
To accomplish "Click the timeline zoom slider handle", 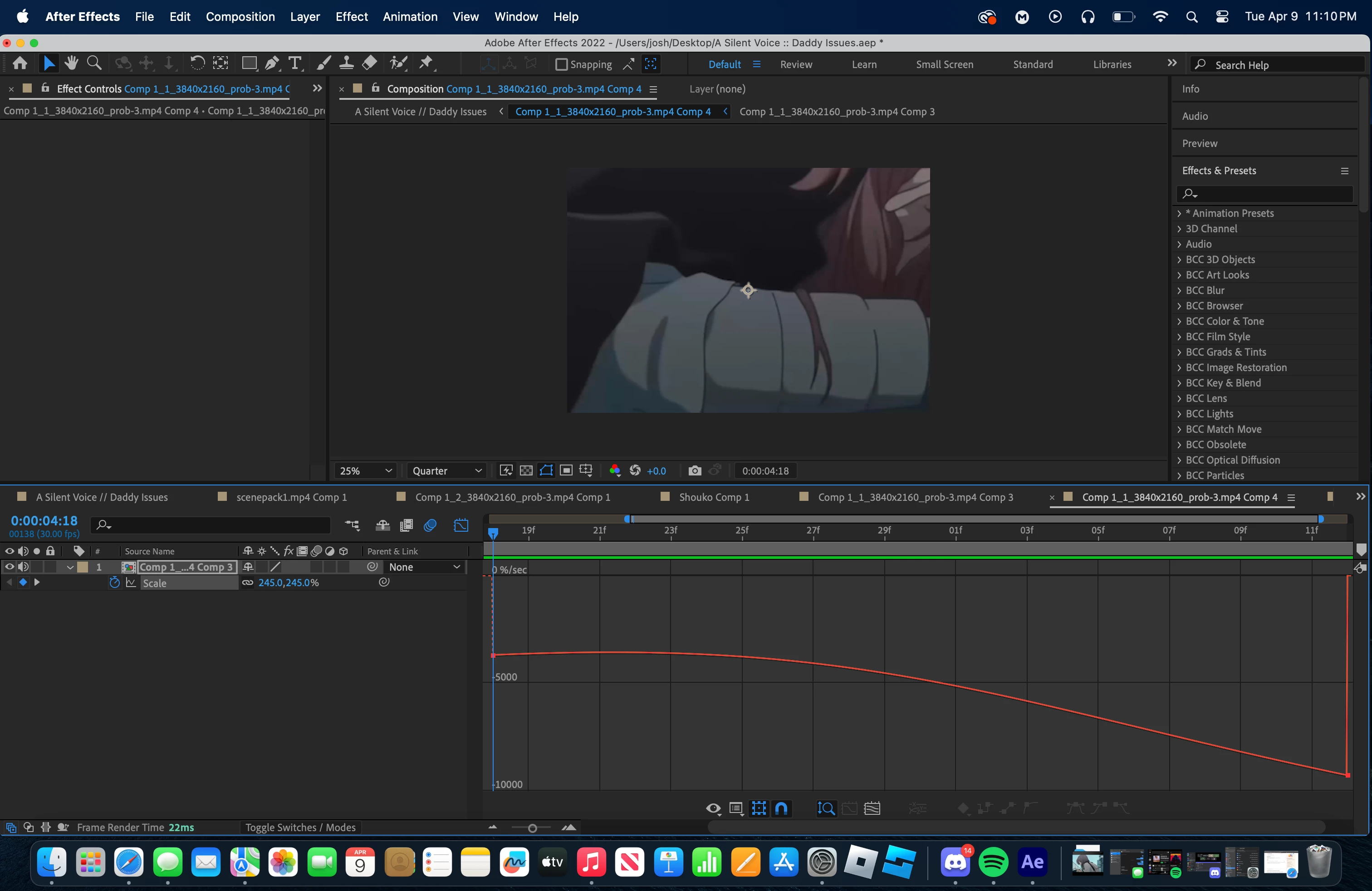I will (x=532, y=827).
